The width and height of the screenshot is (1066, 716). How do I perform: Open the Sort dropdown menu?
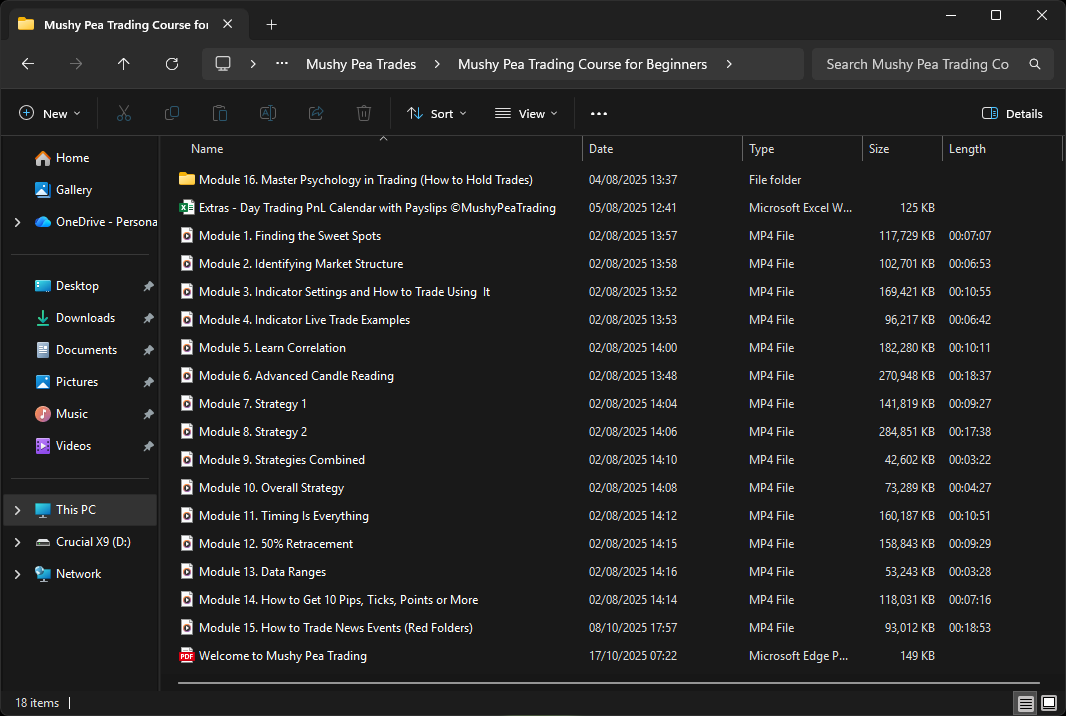click(x=437, y=114)
